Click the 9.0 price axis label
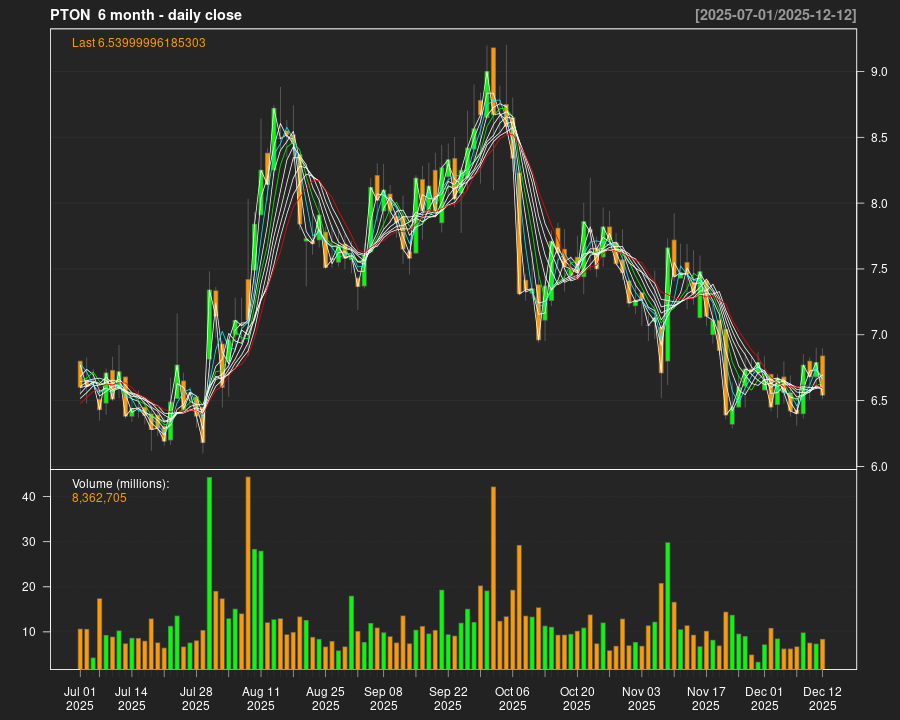This screenshot has height=720, width=900. 875,72
